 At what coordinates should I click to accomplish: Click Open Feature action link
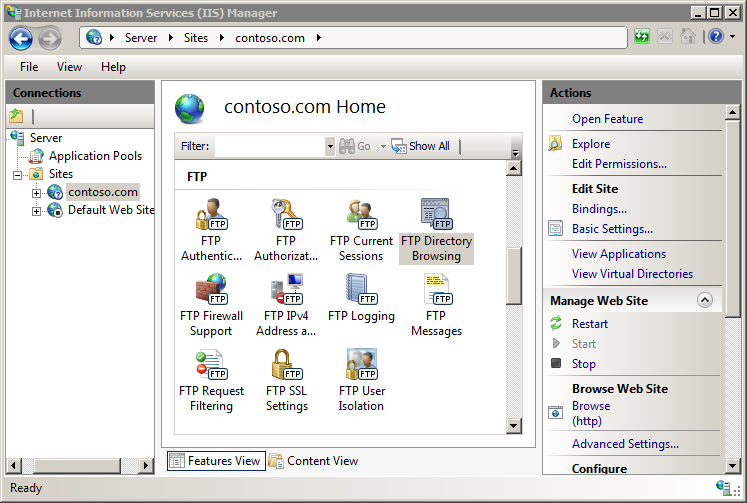[607, 119]
